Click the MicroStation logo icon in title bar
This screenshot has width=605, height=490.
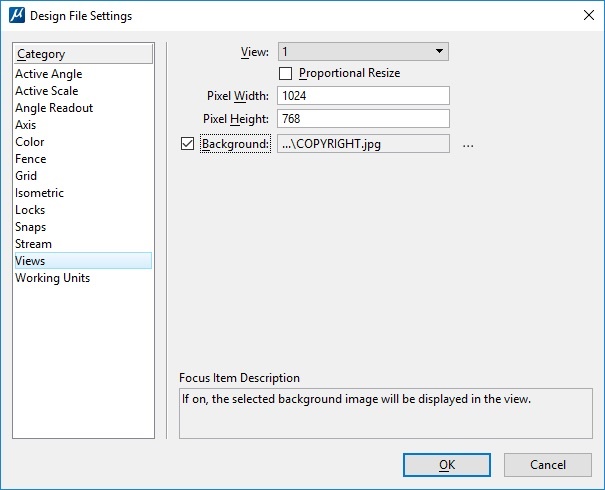17,15
